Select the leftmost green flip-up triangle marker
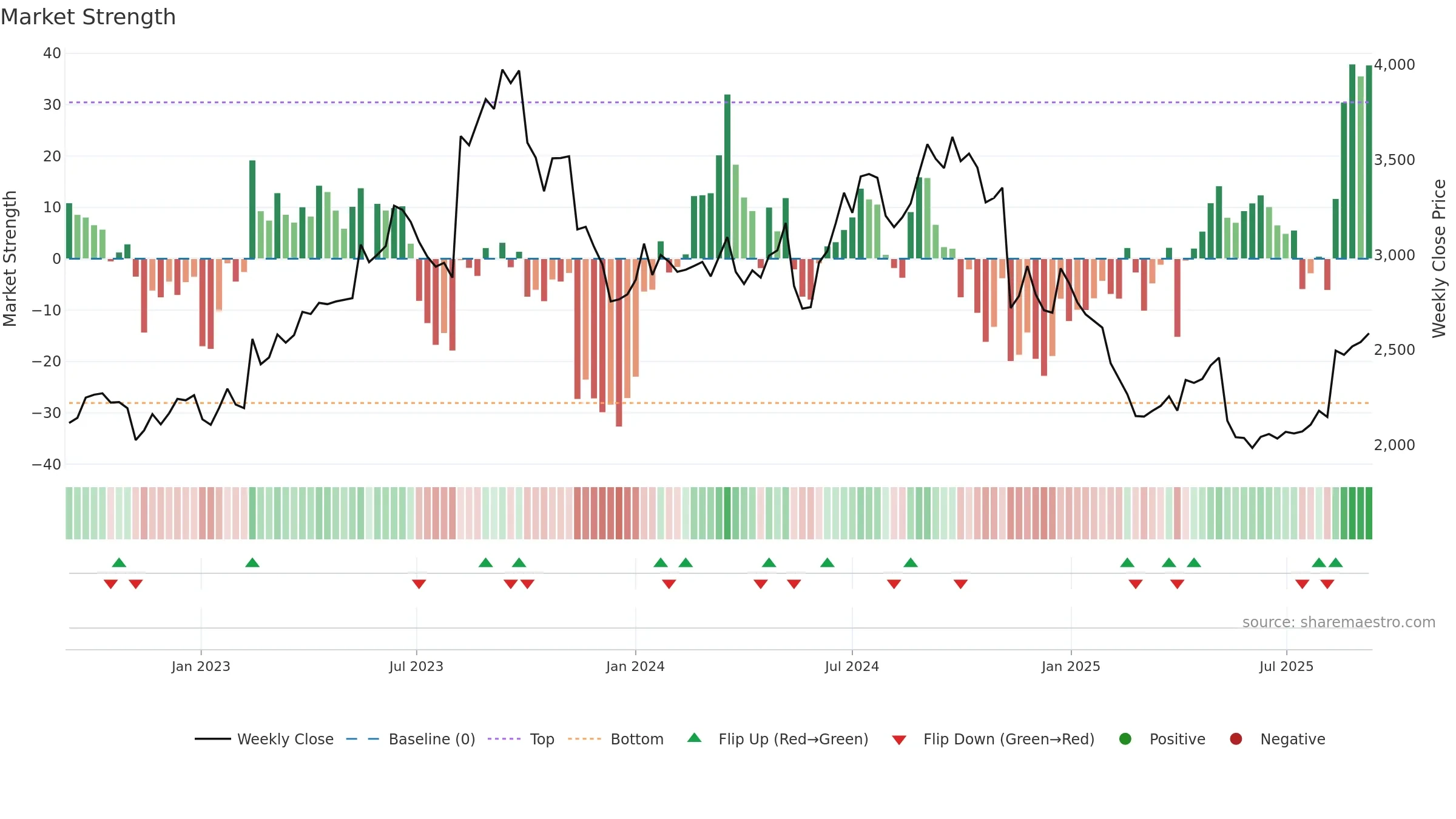Screen dimensions: 1456x819 pyautogui.click(x=119, y=562)
